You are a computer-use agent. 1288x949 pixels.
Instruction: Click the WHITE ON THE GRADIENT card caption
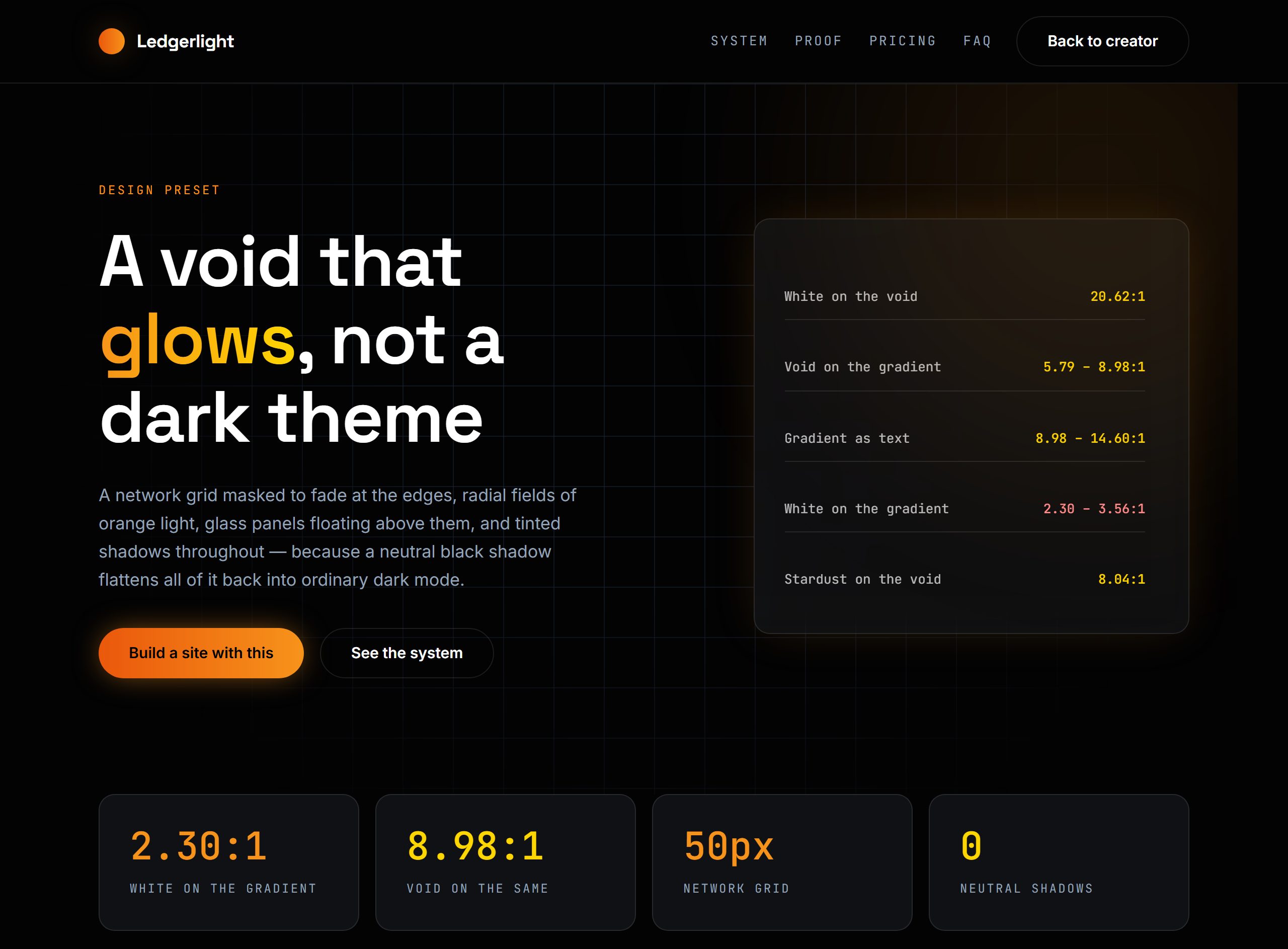coord(223,889)
